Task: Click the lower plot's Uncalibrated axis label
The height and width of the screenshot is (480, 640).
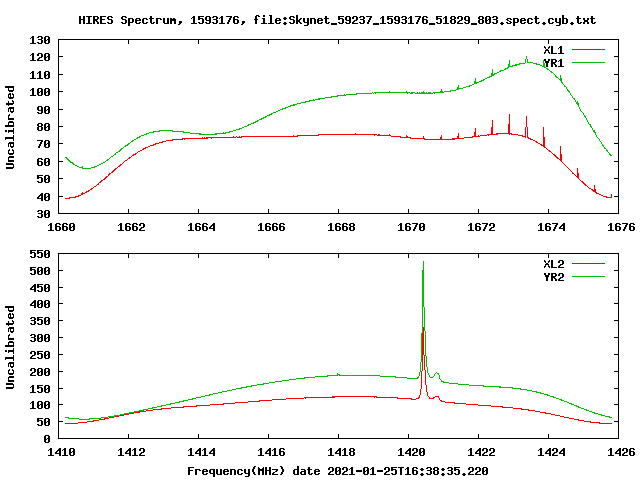Action: point(10,347)
